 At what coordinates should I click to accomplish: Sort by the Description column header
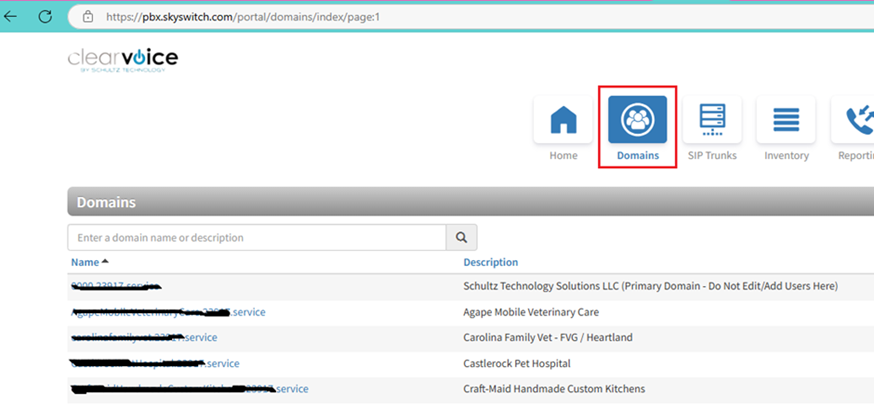click(x=490, y=262)
